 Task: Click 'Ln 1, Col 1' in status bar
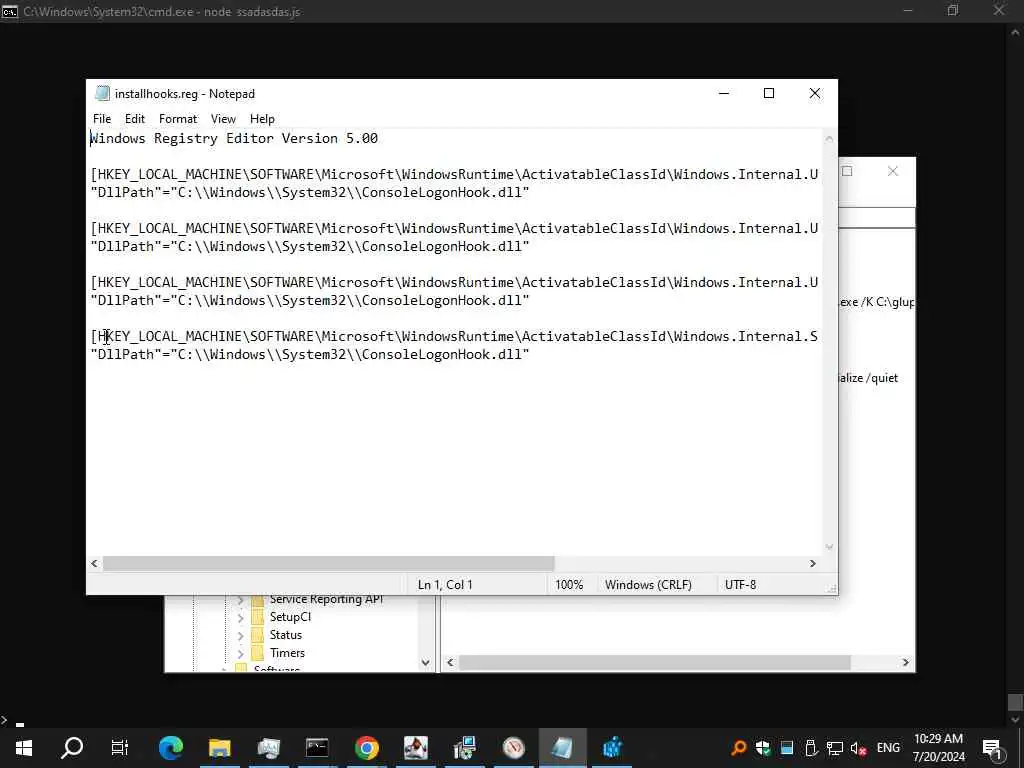click(x=445, y=585)
